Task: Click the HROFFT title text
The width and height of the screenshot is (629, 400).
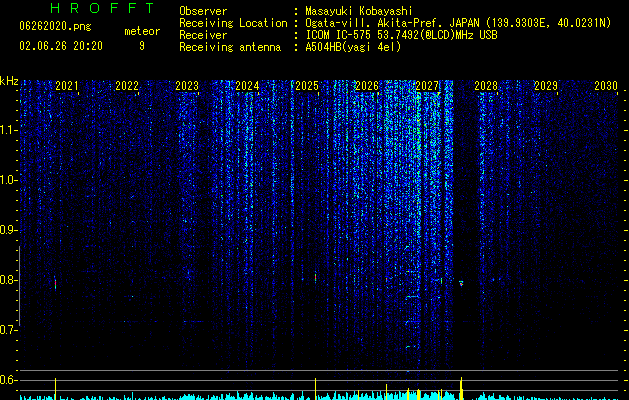Action: click(103, 8)
